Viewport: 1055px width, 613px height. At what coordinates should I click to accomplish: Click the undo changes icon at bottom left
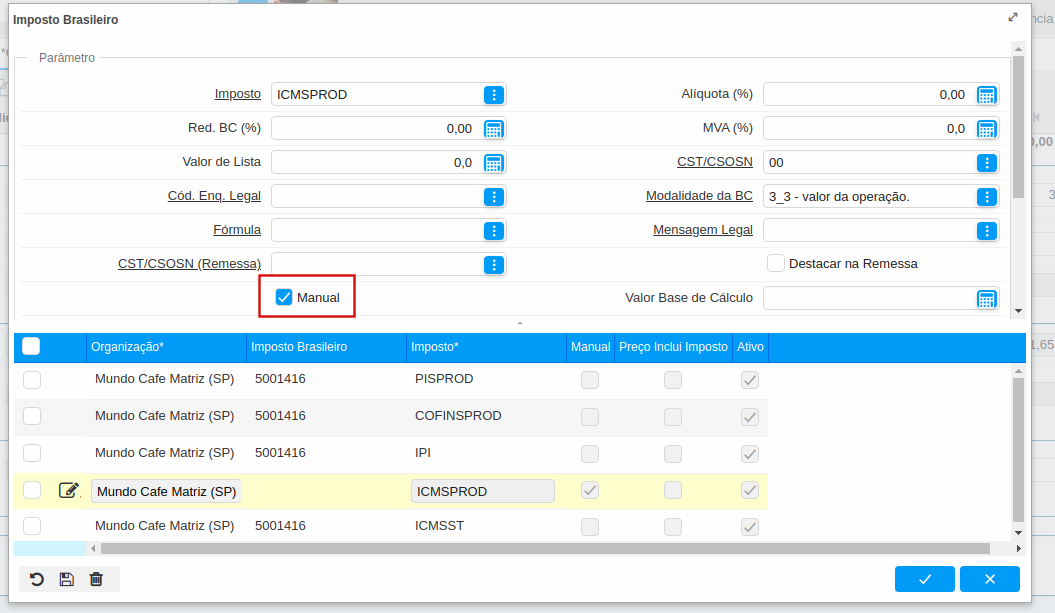click(37, 579)
